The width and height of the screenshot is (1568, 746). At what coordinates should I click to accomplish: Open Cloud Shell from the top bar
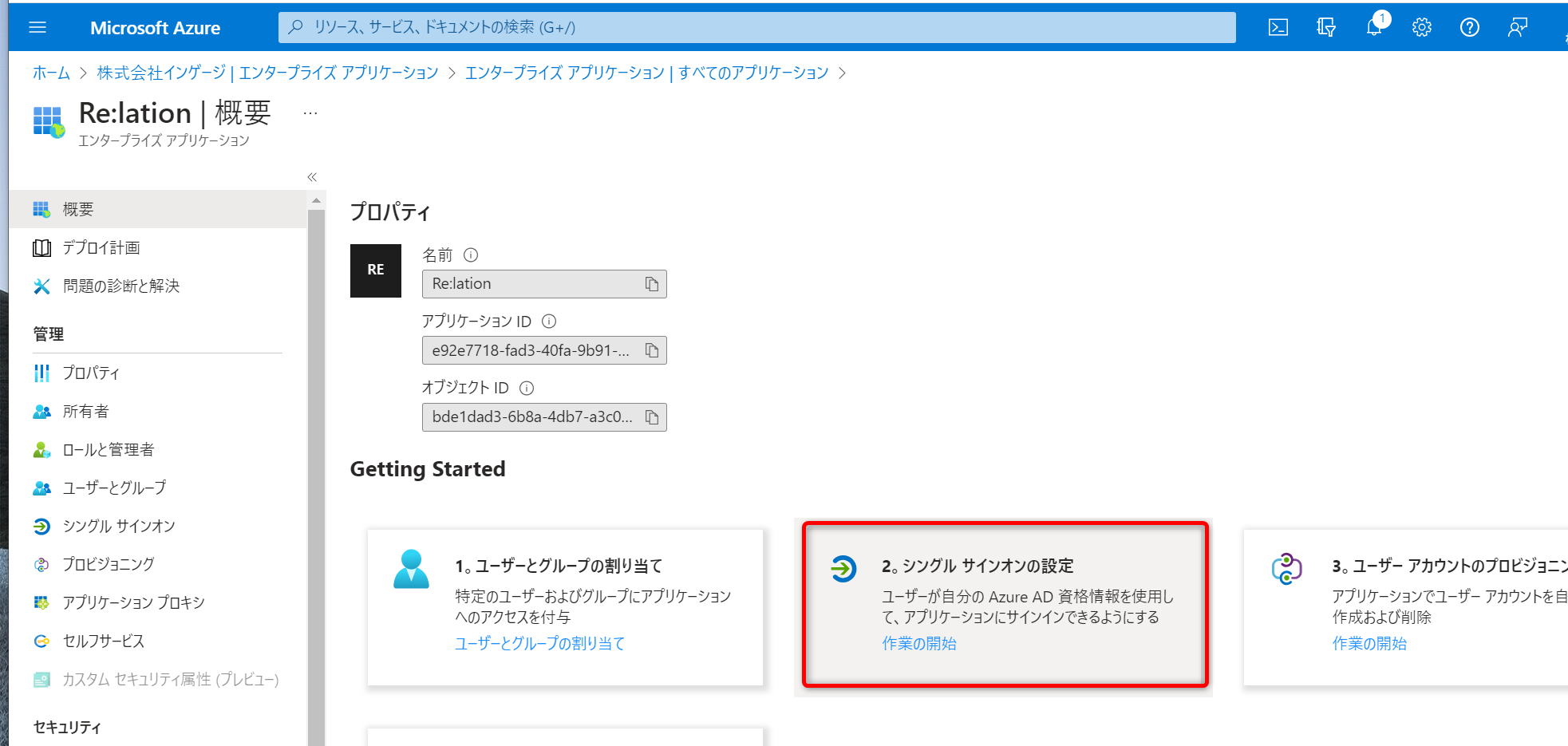pyautogui.click(x=1278, y=28)
